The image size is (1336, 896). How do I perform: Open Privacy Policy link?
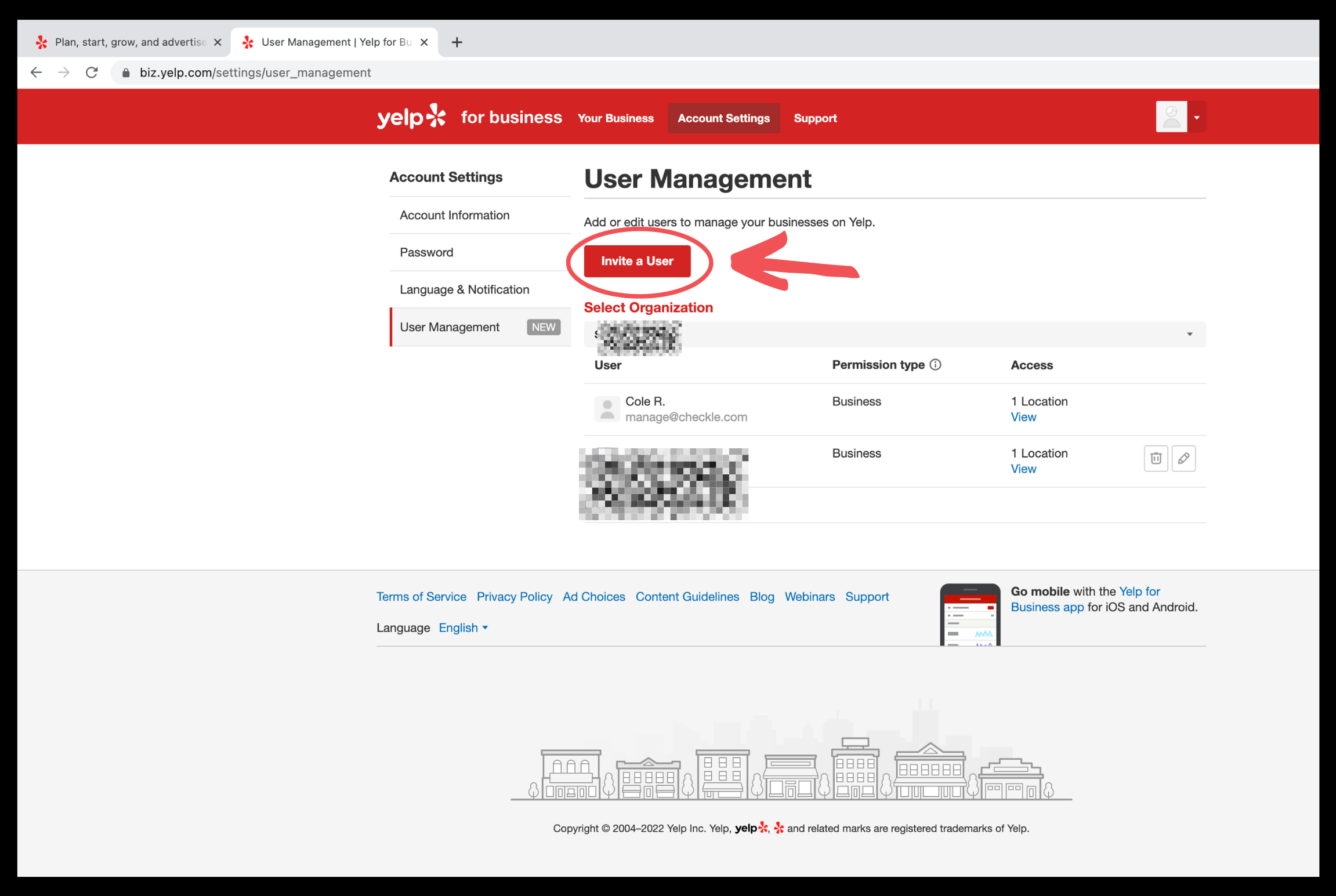(515, 597)
